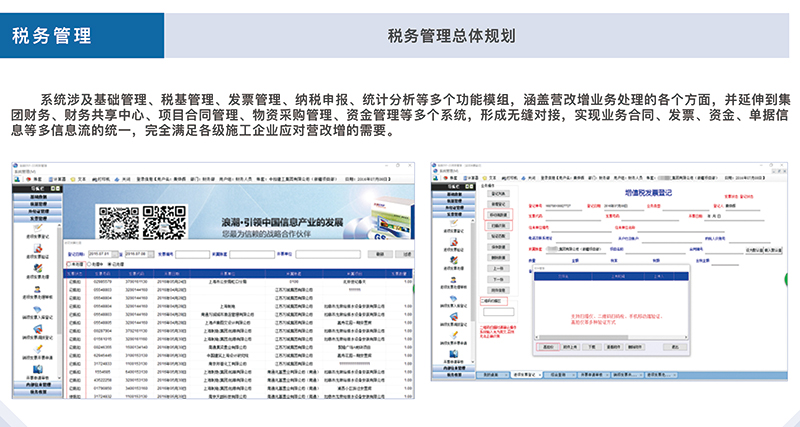The width and height of the screenshot is (800, 427).
Task: Click the 扫描识别 button
Action: (497, 228)
